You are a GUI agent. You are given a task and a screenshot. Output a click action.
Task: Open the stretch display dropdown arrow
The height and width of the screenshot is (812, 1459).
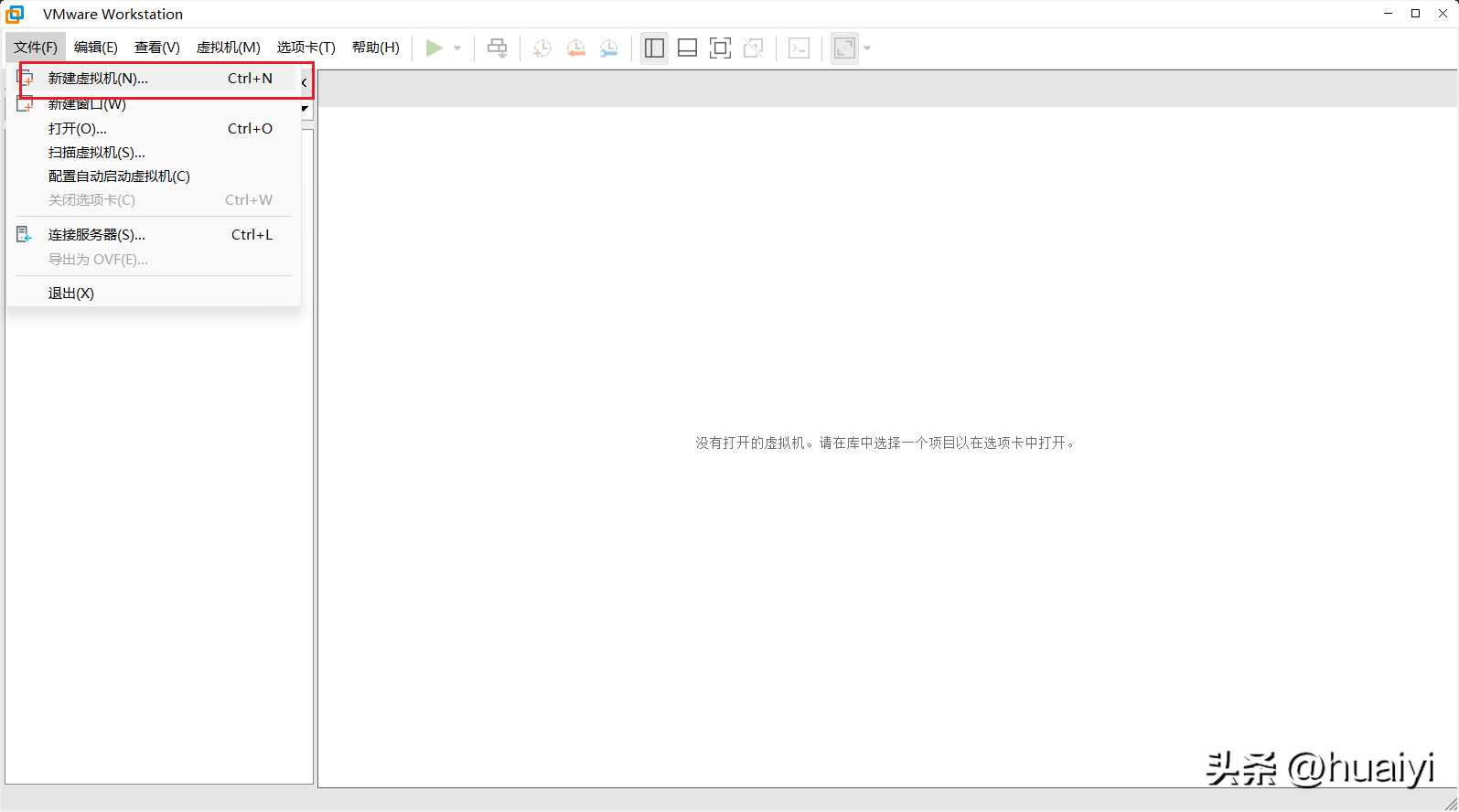pyautogui.click(x=867, y=48)
